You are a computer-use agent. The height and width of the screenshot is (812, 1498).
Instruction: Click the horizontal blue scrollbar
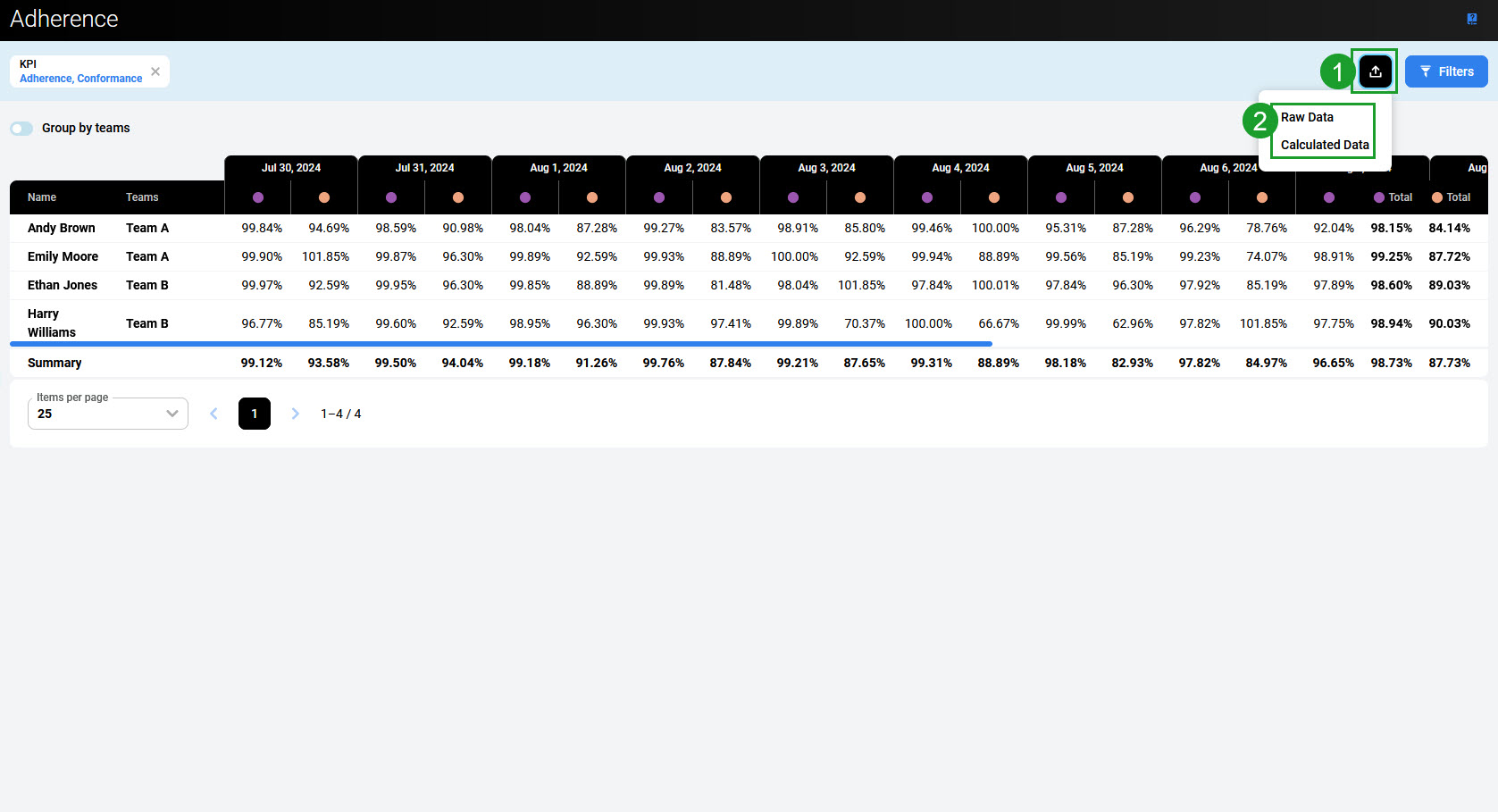(500, 344)
